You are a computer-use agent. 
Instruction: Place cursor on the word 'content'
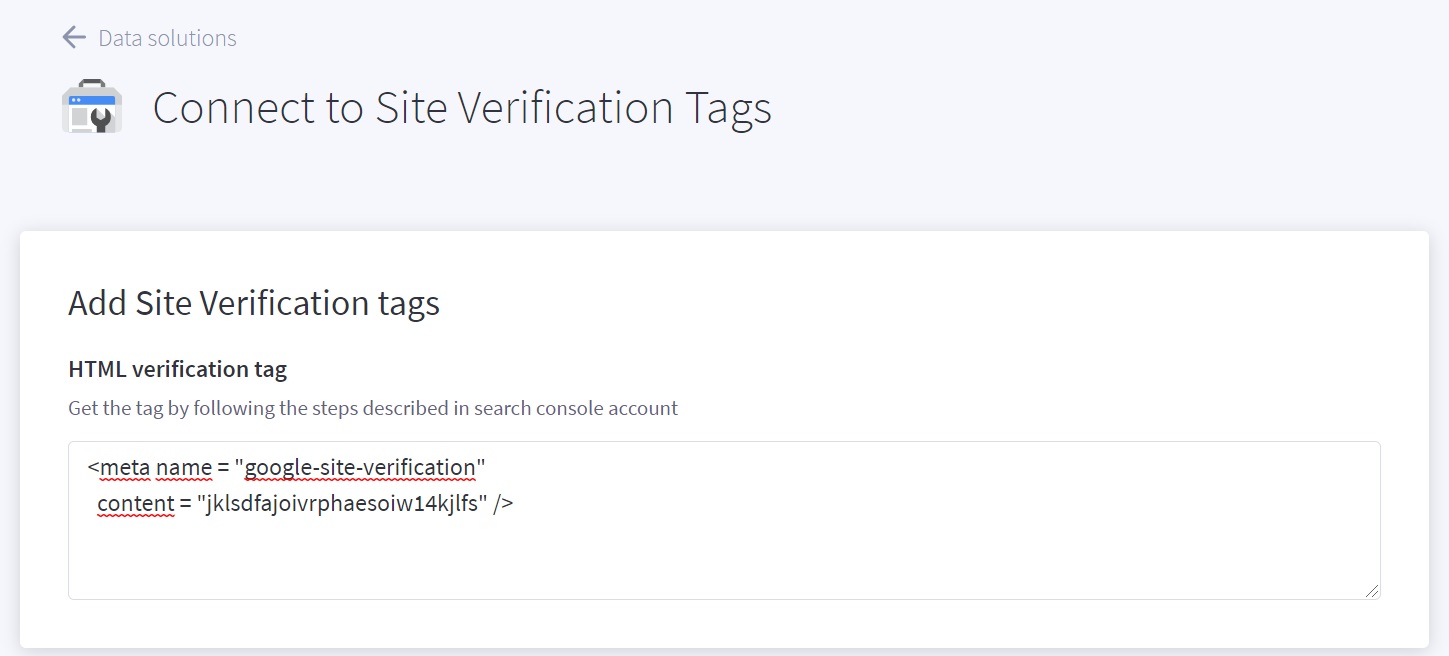coord(136,503)
